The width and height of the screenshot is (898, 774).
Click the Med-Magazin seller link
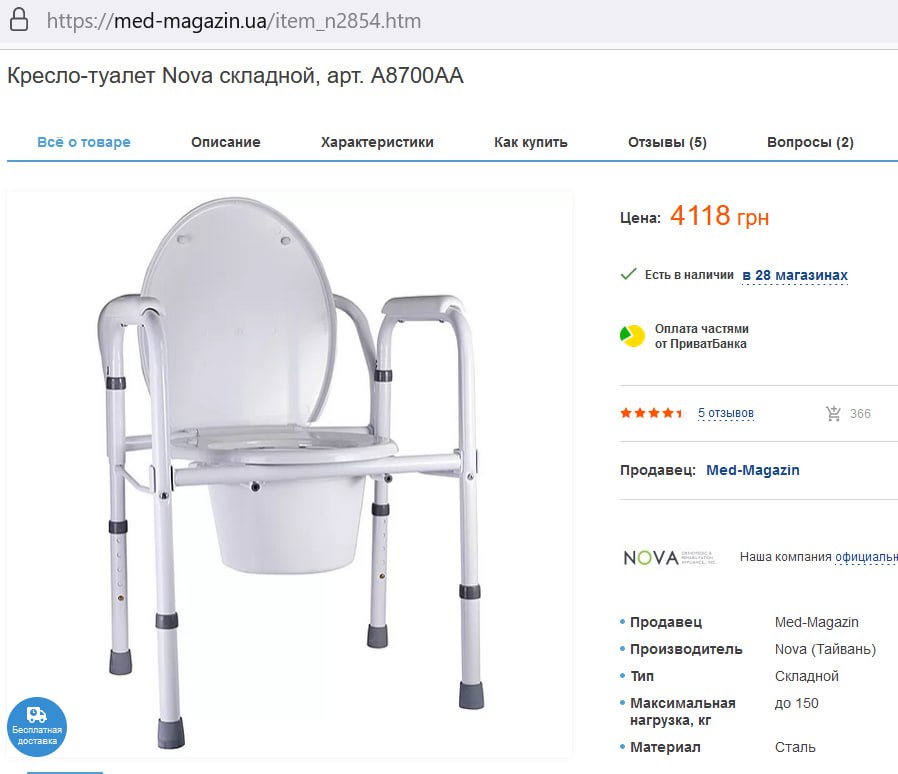(x=753, y=470)
